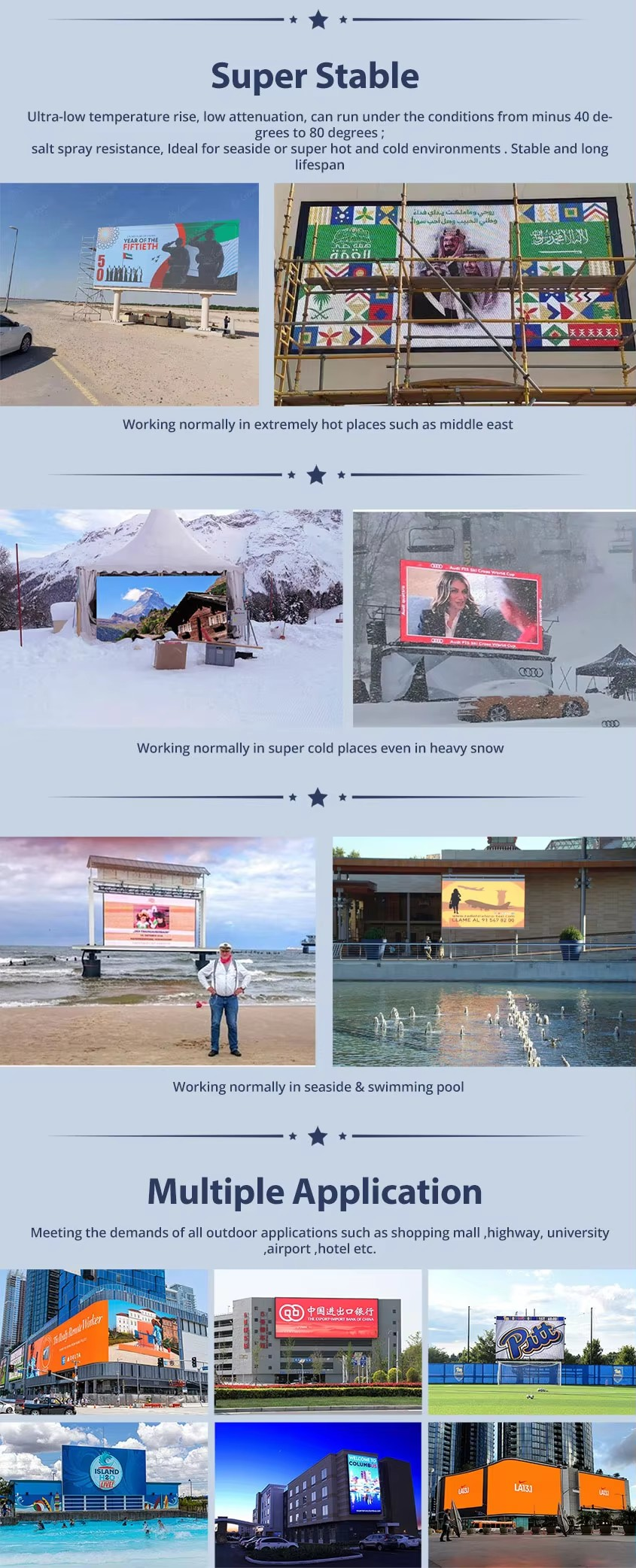Open the Pitt stadium scoreboard photo

[x=531, y=1342]
